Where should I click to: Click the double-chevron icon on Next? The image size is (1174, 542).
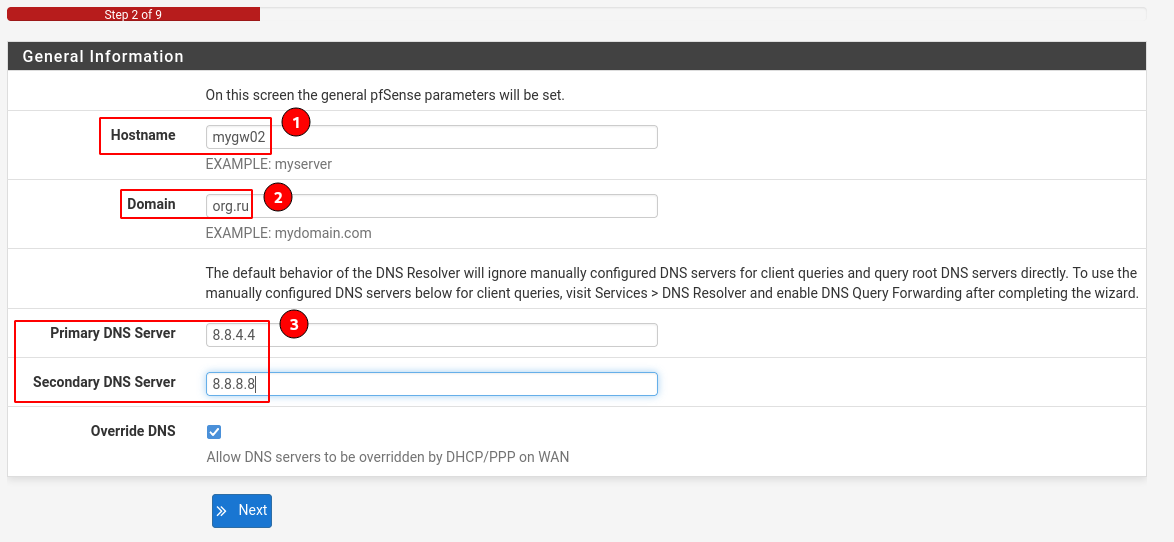tap(222, 511)
